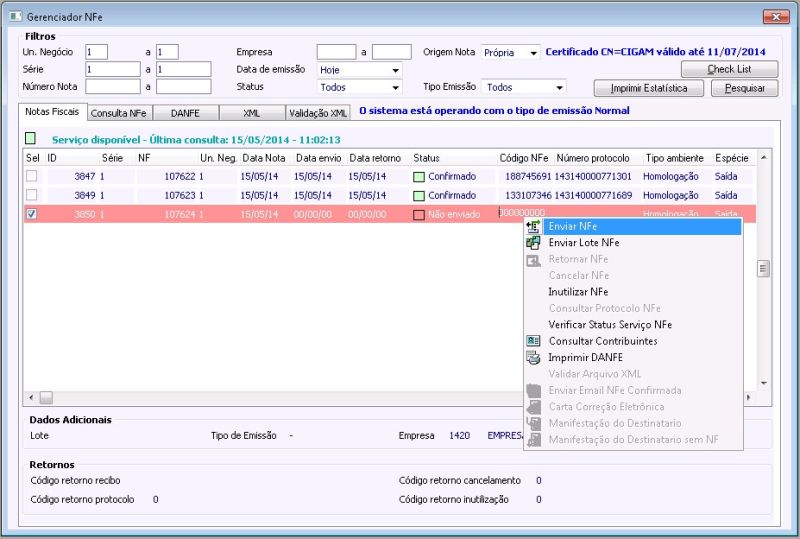Click the Confirmado status square for NF 107622
Viewport: 800px width, 539px height.
[x=419, y=177]
